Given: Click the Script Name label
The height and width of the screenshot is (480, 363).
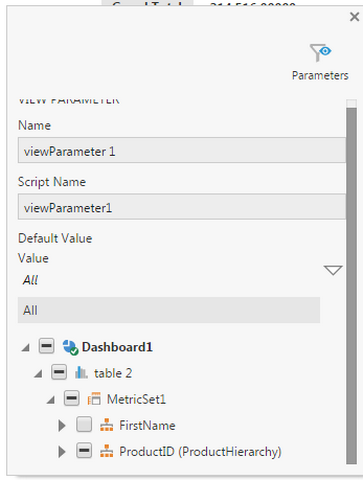Looking at the screenshot, I should [x=52, y=182].
